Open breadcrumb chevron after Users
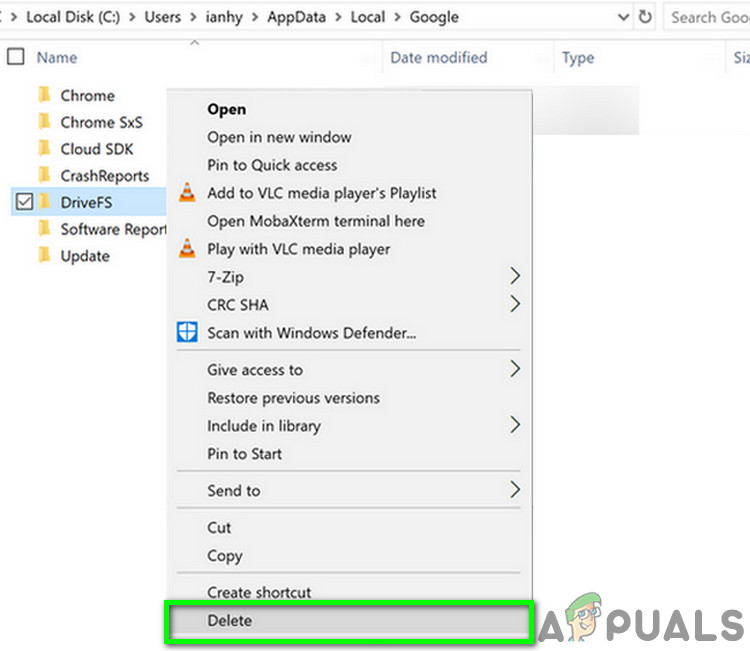Screen dimensions: 750x651 (193, 17)
